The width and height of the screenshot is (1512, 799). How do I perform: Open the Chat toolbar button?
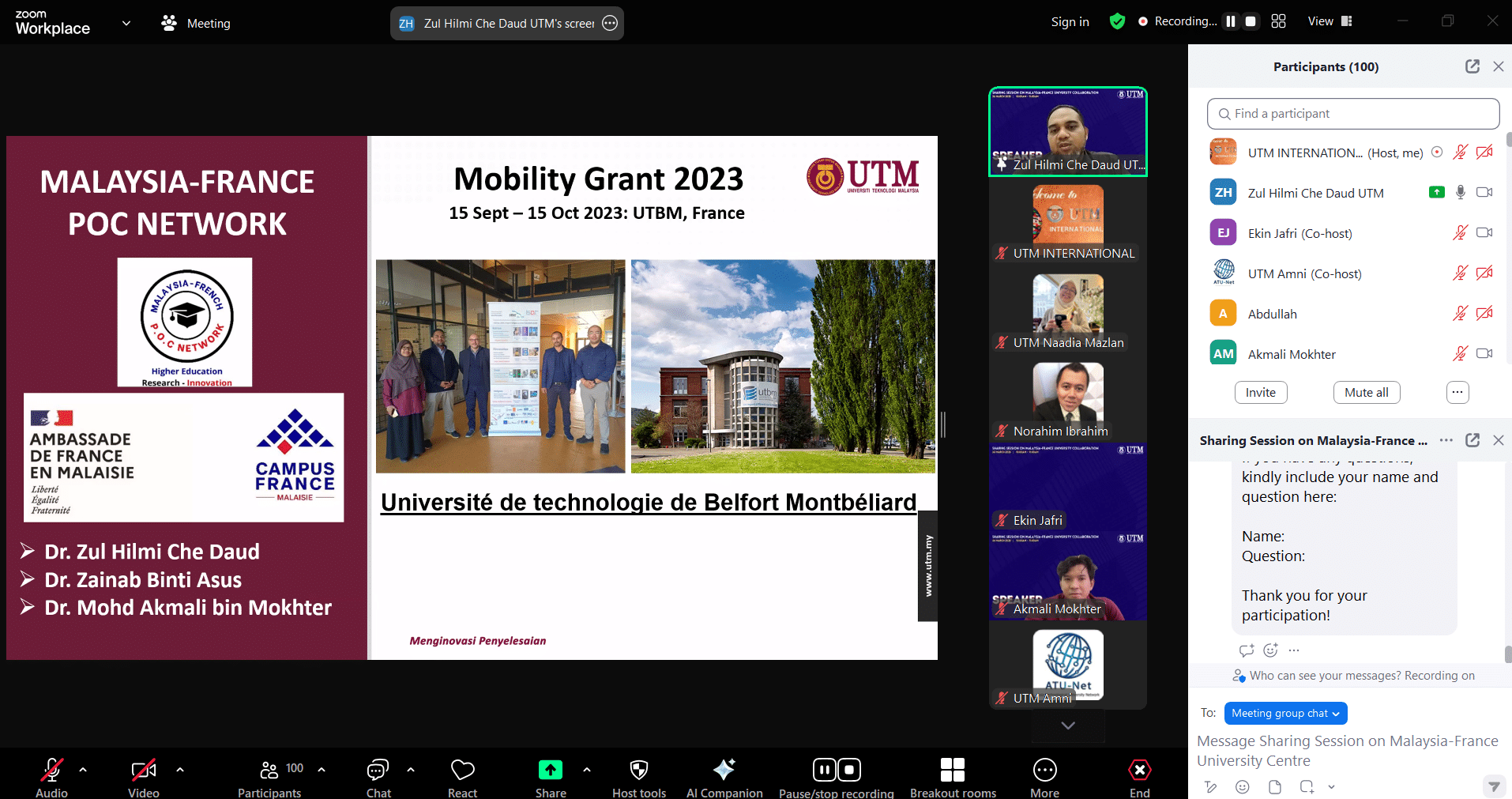(x=378, y=778)
